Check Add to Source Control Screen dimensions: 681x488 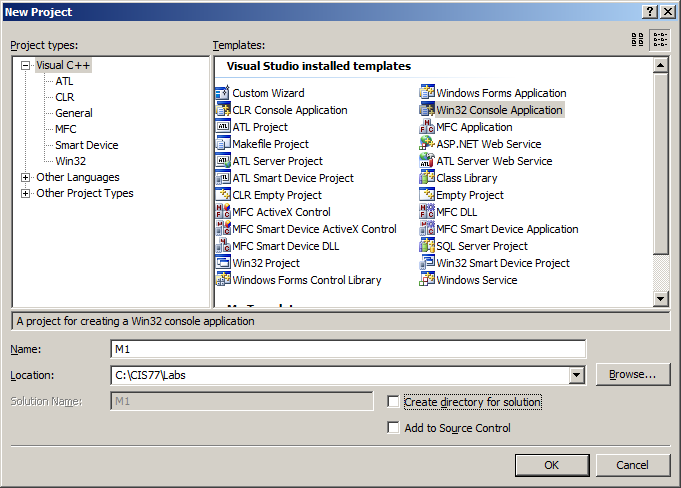tap(393, 428)
